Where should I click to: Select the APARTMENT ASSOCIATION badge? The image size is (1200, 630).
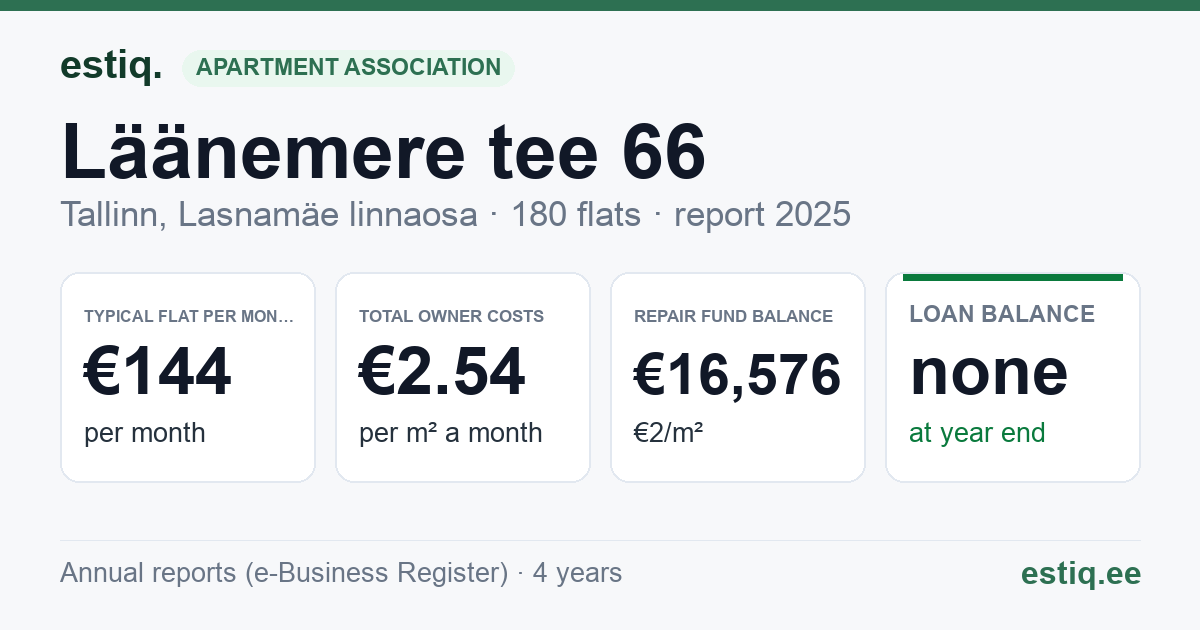pyautogui.click(x=348, y=68)
